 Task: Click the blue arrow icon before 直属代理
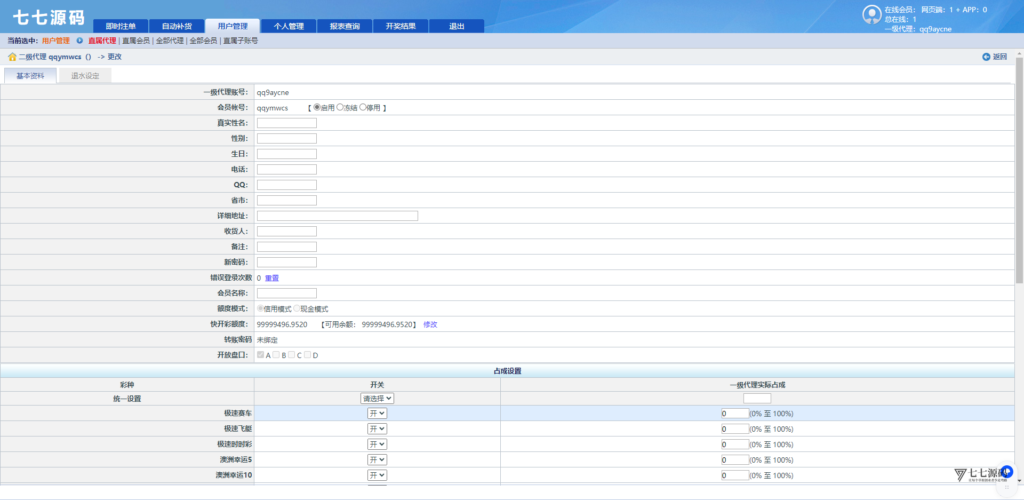pos(79,41)
